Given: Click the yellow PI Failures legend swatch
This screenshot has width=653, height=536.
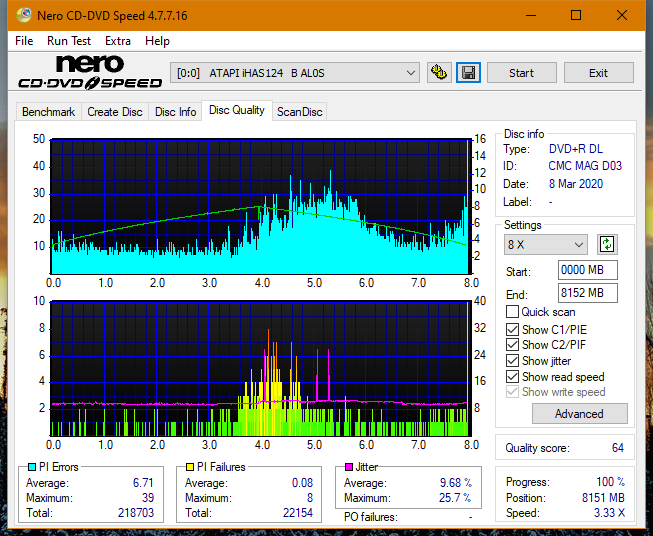Looking at the screenshot, I should [x=190, y=467].
